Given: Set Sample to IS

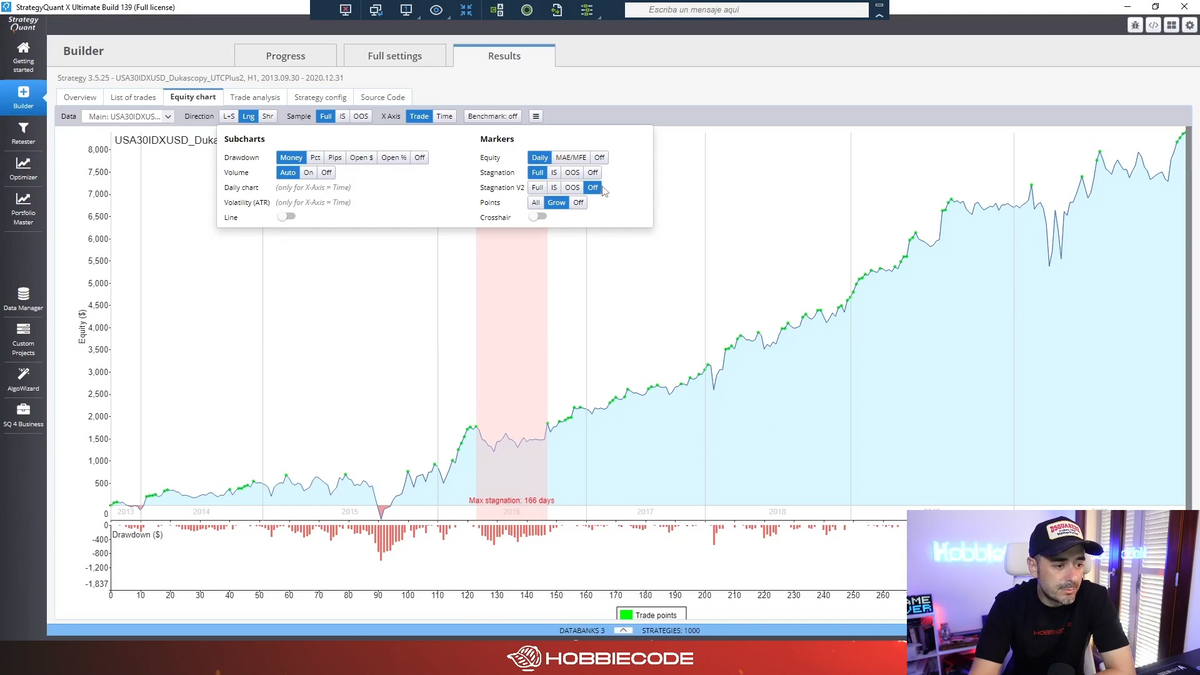Looking at the screenshot, I should 342,116.
